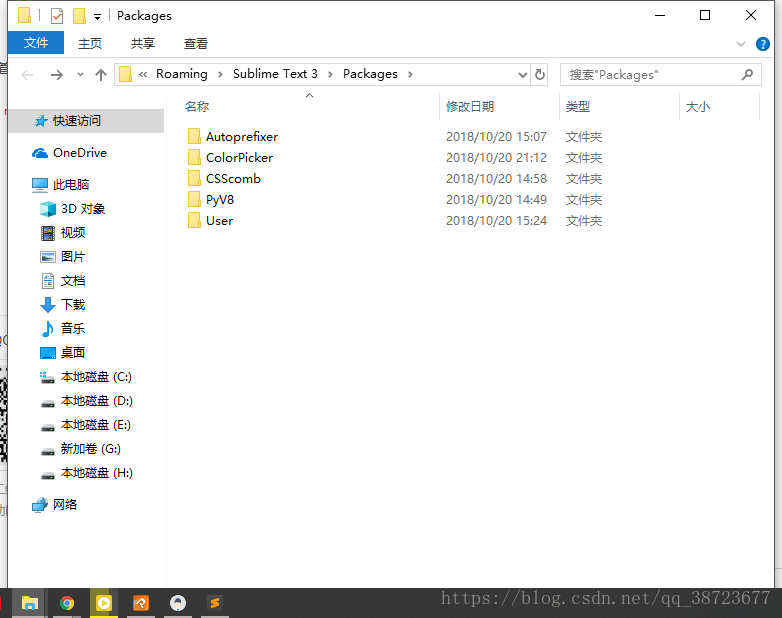Open 新加卷 (G:) drive
The width and height of the screenshot is (782, 618).
(90, 448)
